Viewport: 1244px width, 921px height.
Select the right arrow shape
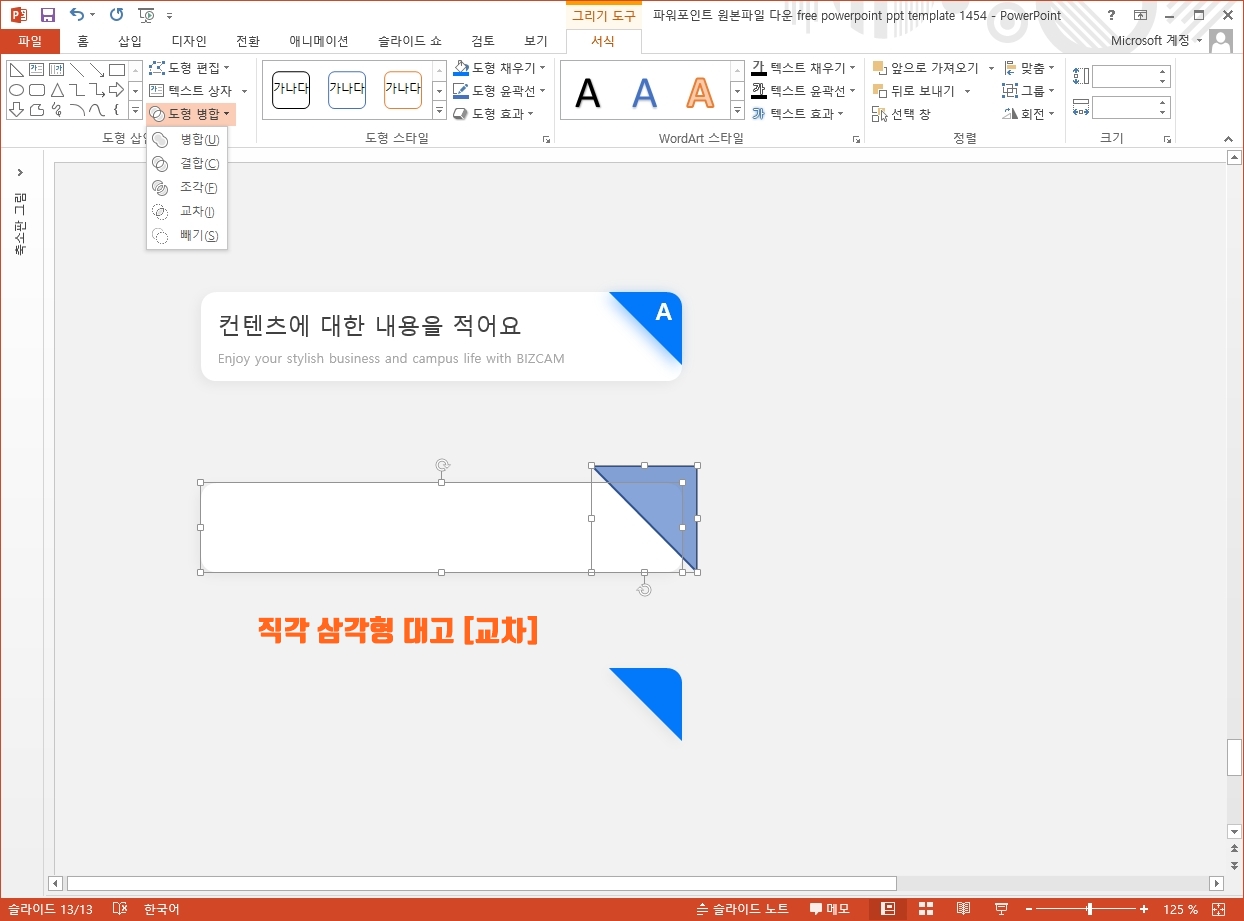click(x=117, y=89)
